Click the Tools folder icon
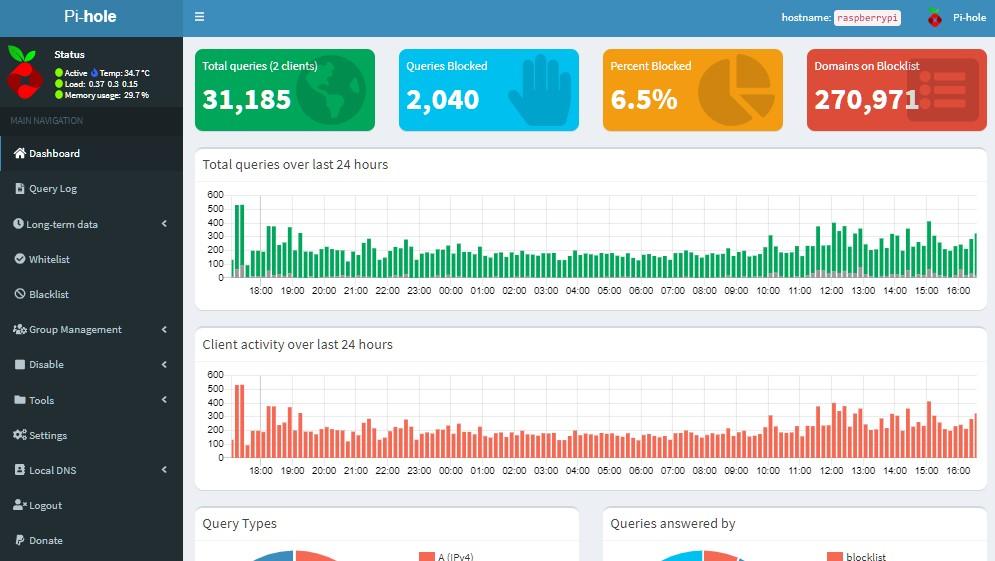 point(20,400)
